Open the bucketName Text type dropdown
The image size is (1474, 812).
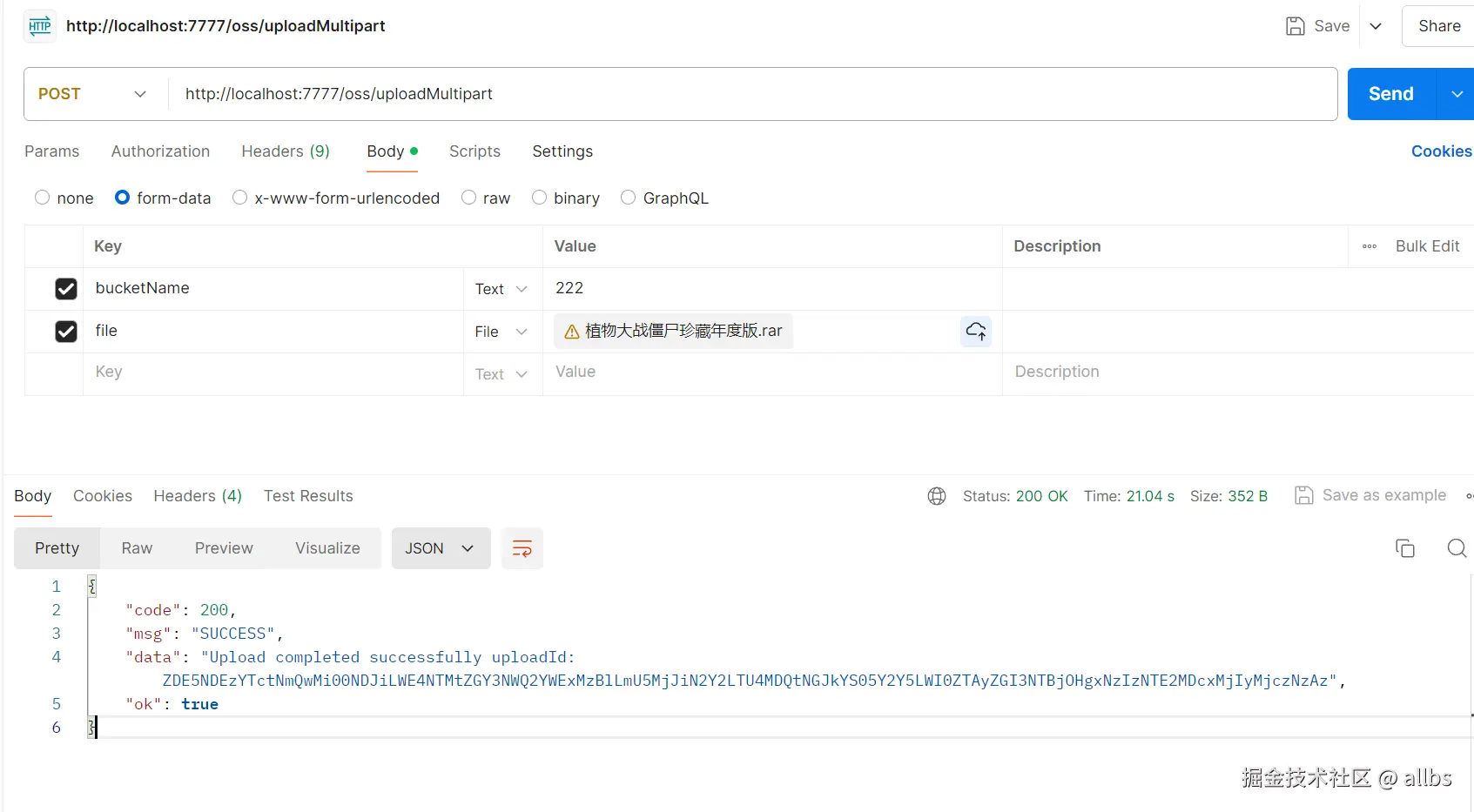[501, 289]
